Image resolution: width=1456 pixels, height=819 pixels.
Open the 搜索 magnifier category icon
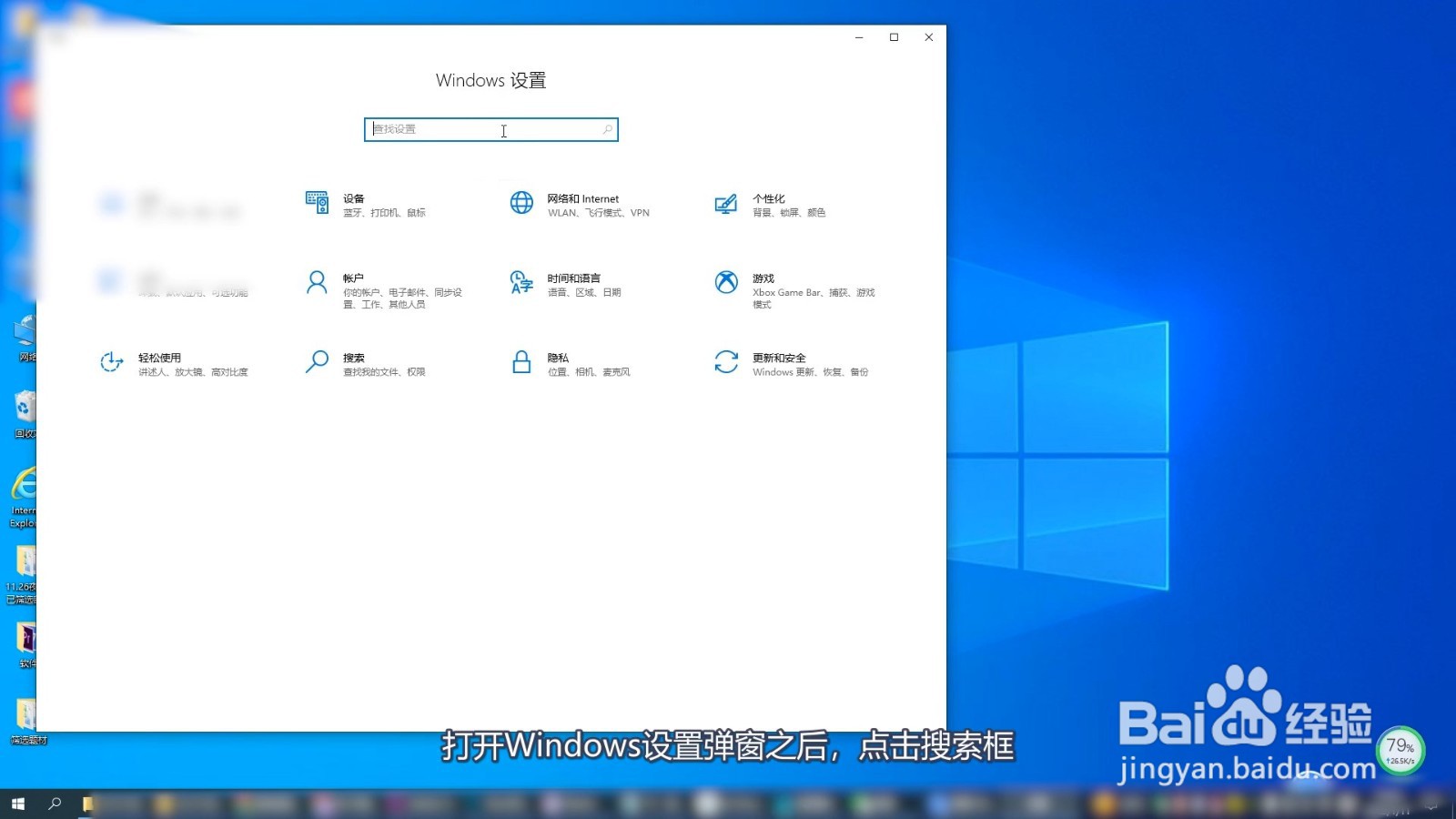(x=317, y=362)
